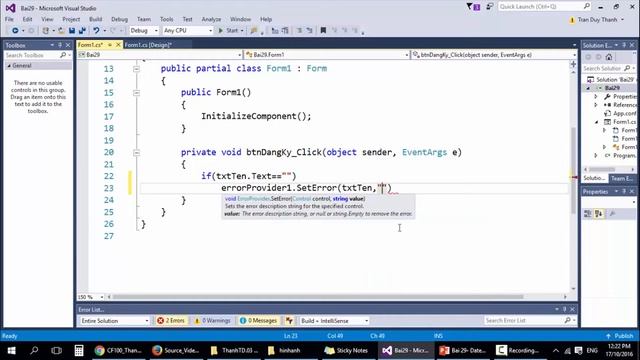
Task: Click the split editor icon above scrollbar
Action: tap(573, 64)
